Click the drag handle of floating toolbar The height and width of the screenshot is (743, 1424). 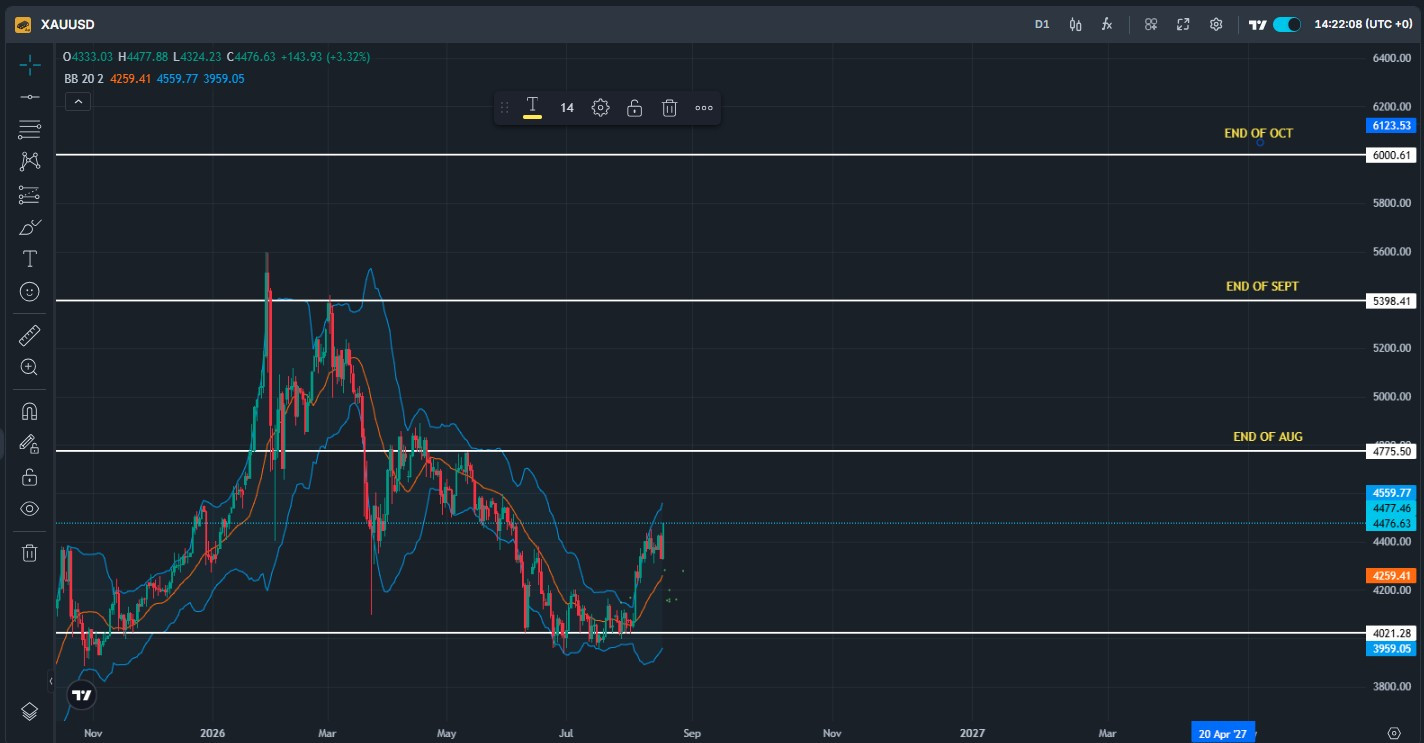point(505,108)
